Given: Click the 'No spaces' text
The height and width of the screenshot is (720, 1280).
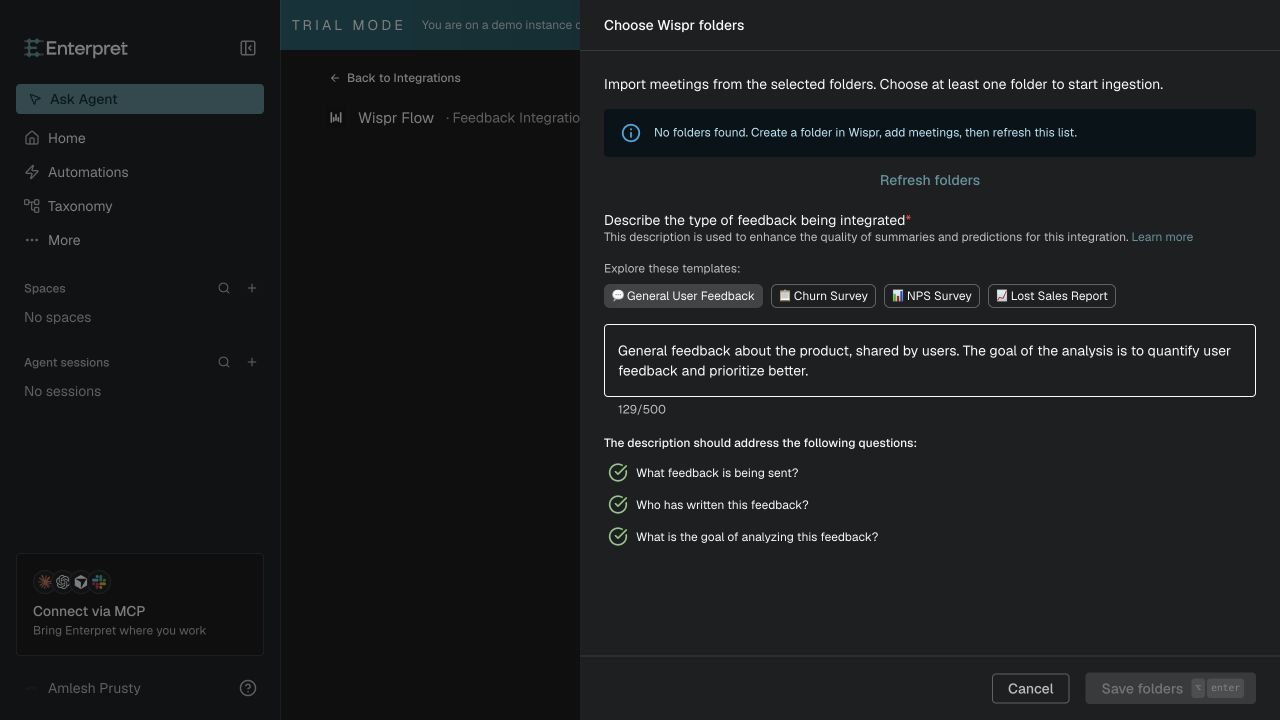Looking at the screenshot, I should click(58, 317).
